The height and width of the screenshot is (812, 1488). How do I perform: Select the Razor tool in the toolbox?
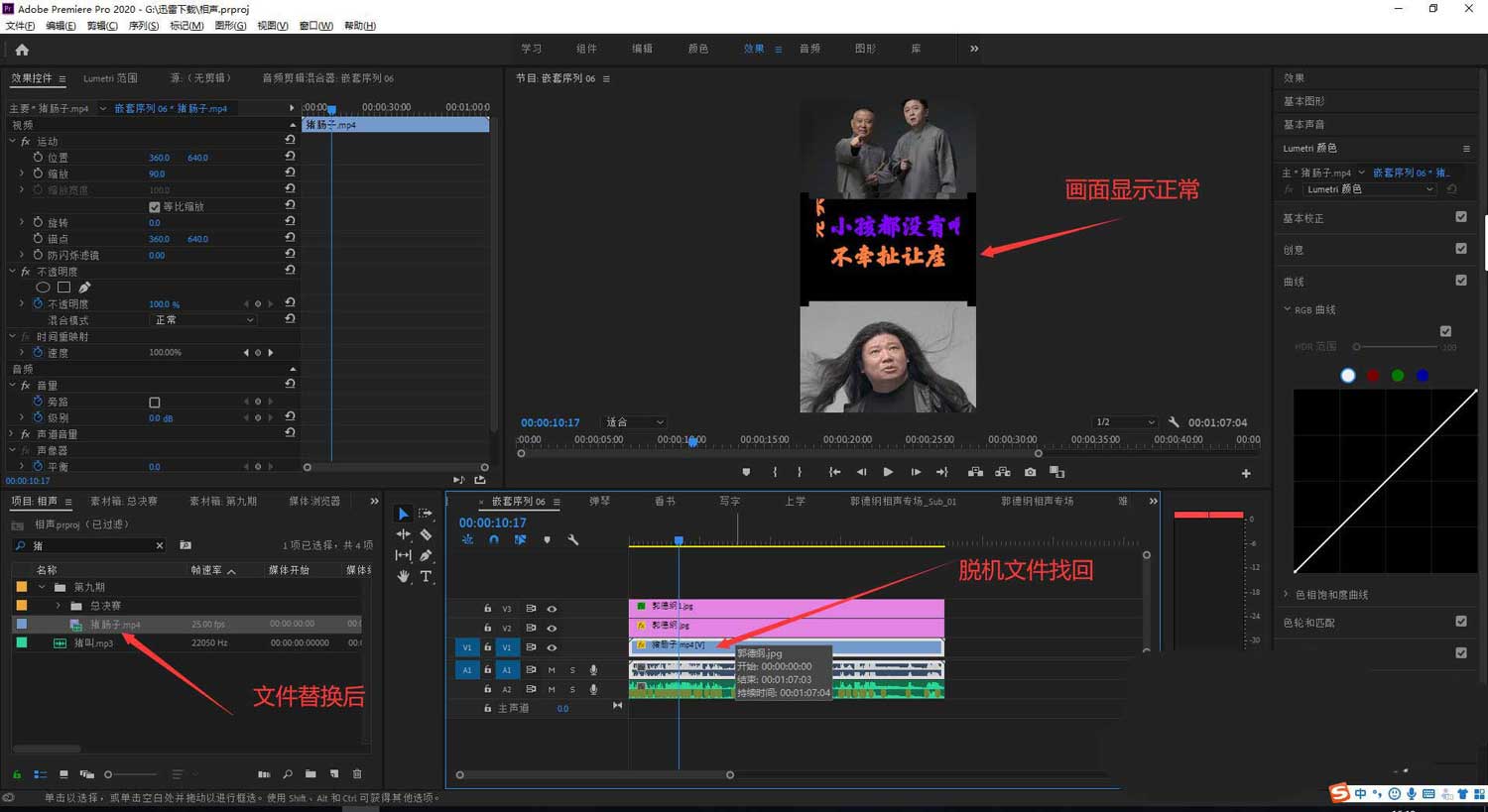point(426,534)
